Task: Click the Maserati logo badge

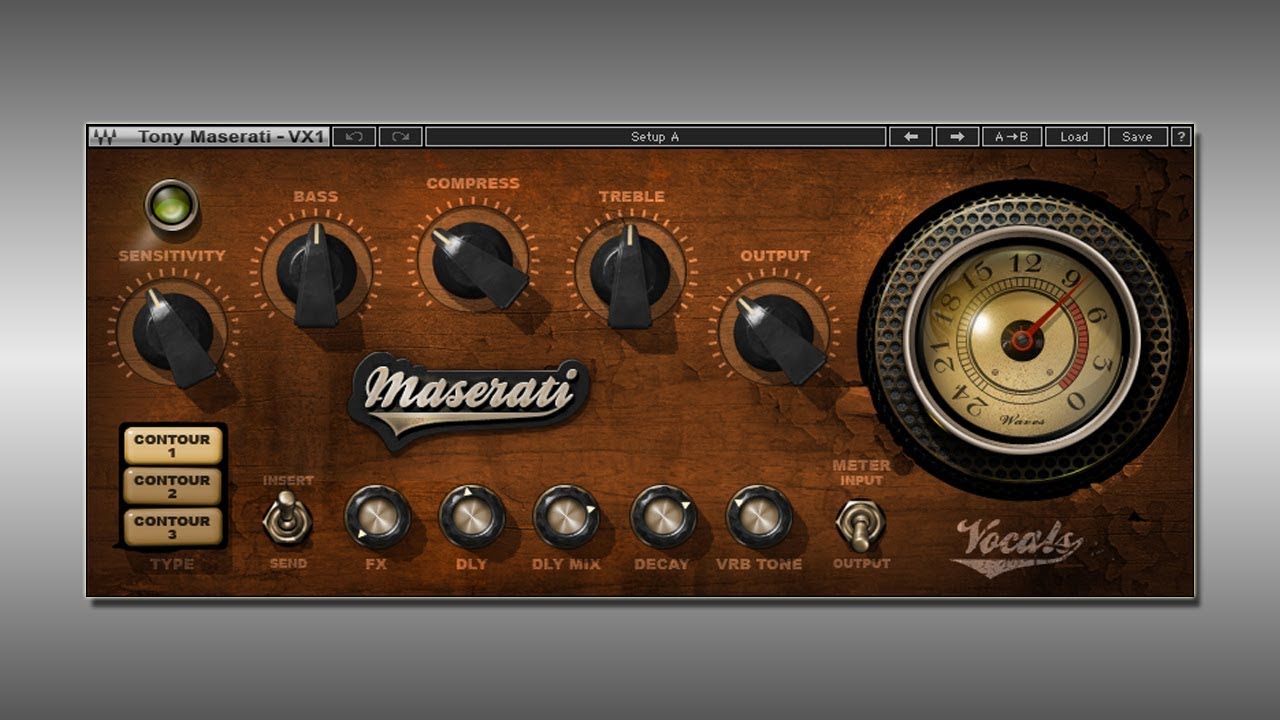Action: coord(469,400)
